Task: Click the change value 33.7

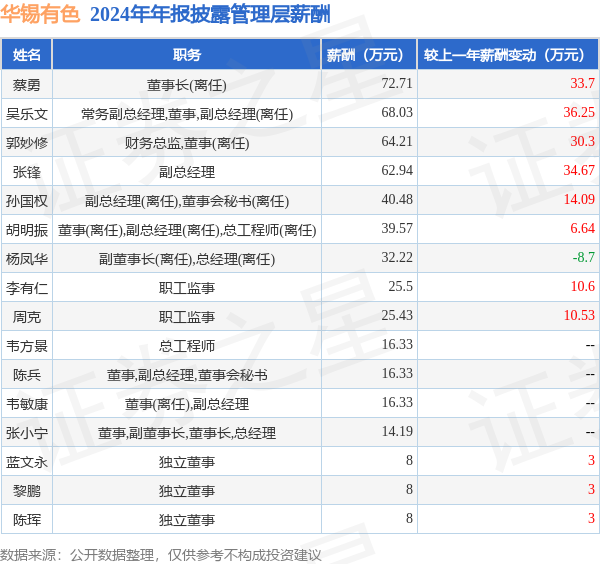Action: [582, 83]
